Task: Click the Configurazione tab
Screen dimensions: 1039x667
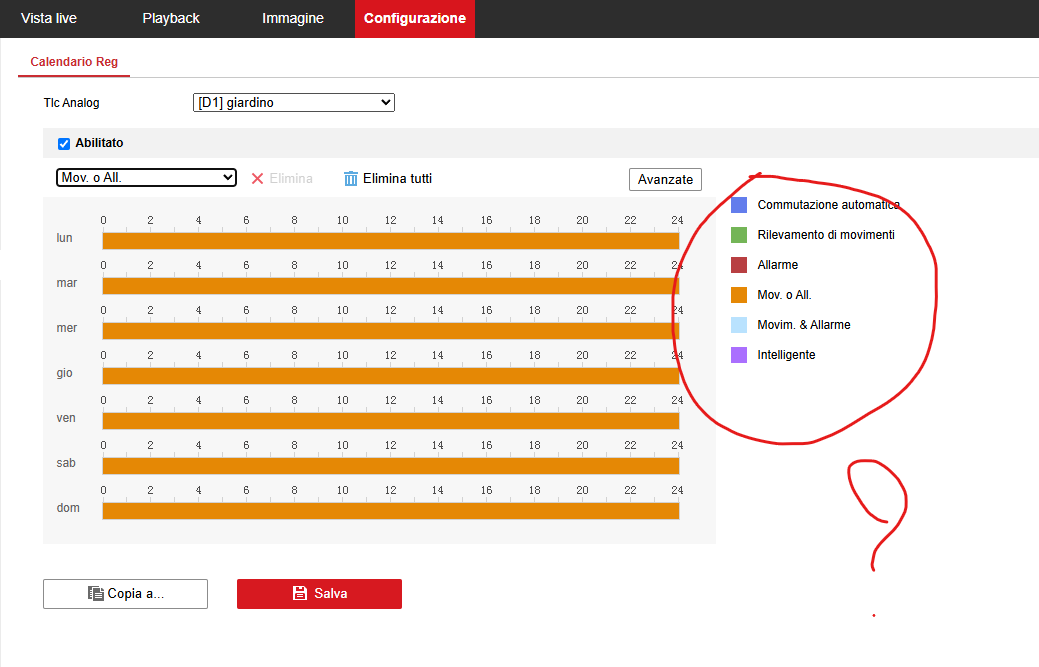Action: [414, 19]
